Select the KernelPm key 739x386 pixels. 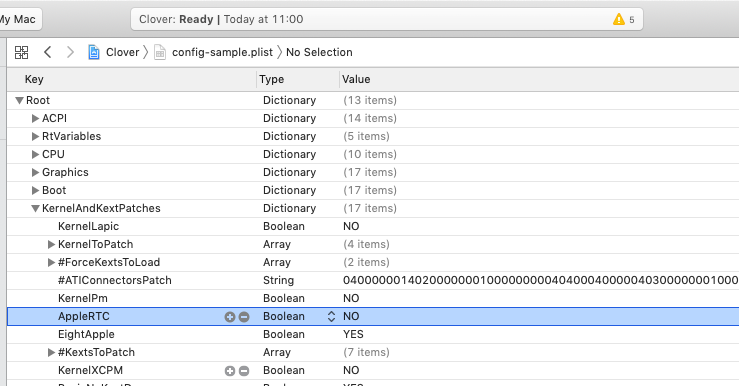click(82, 298)
